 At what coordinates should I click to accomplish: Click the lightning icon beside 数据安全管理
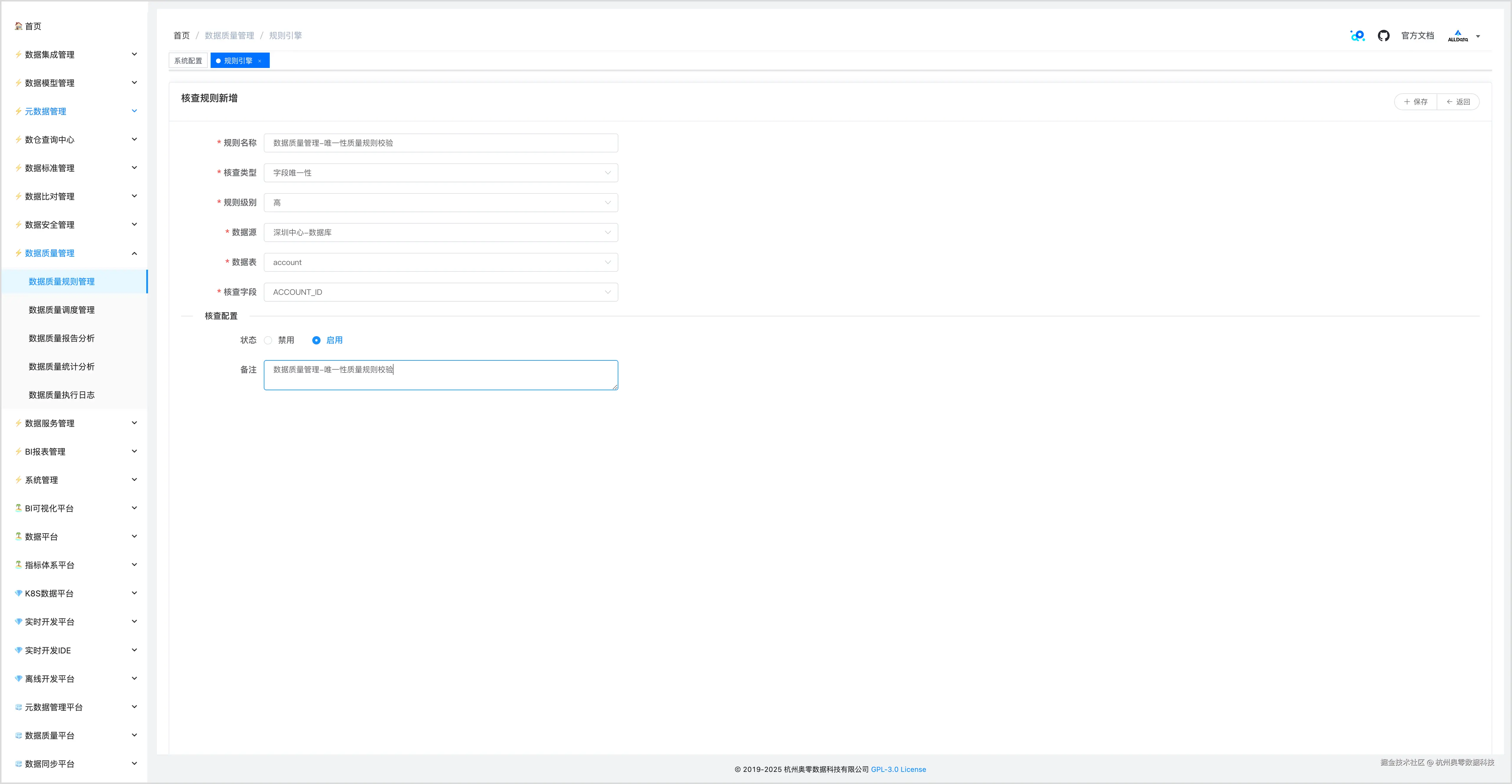point(19,225)
